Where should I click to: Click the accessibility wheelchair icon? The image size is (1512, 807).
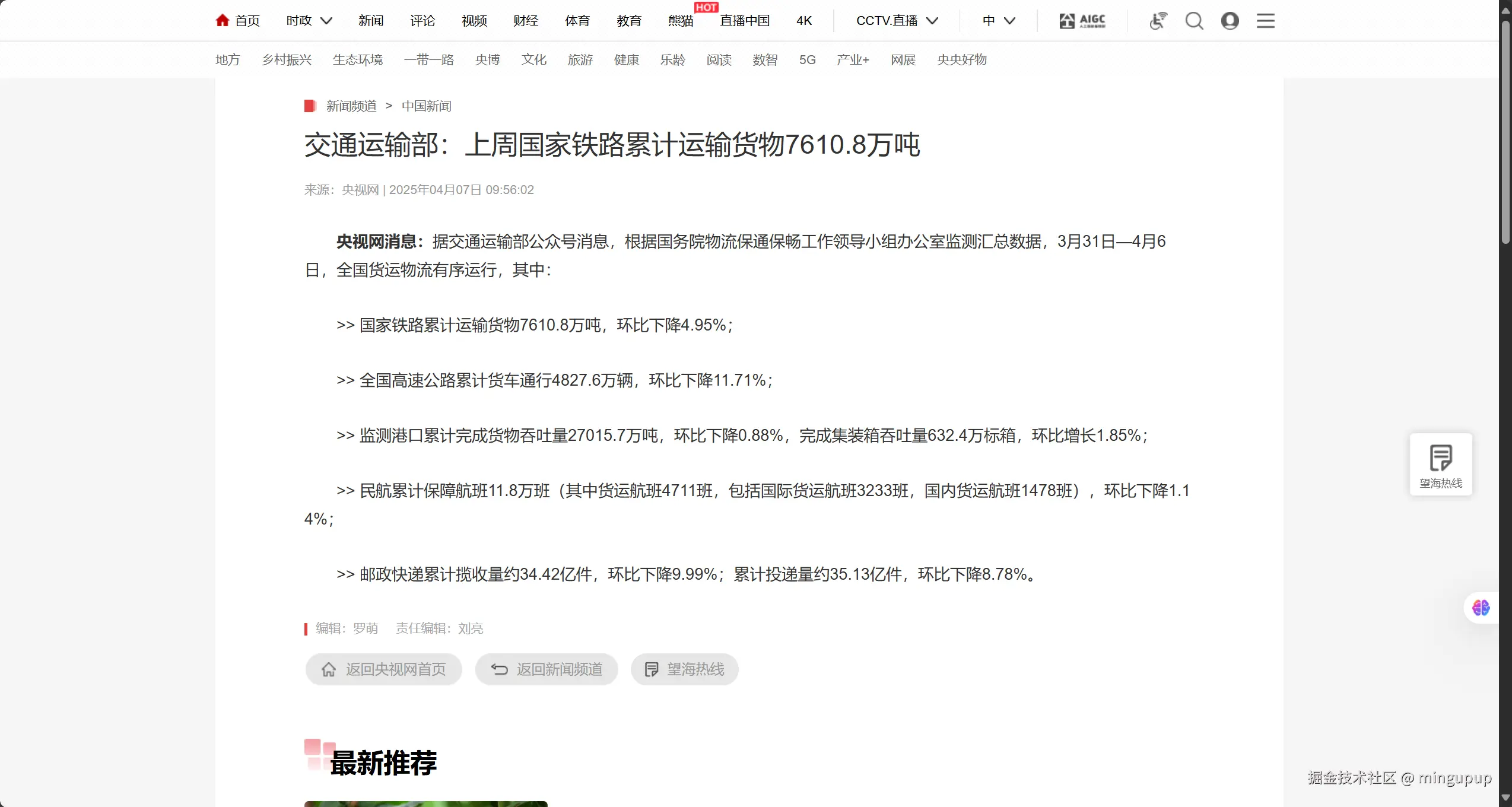pyautogui.click(x=1158, y=21)
